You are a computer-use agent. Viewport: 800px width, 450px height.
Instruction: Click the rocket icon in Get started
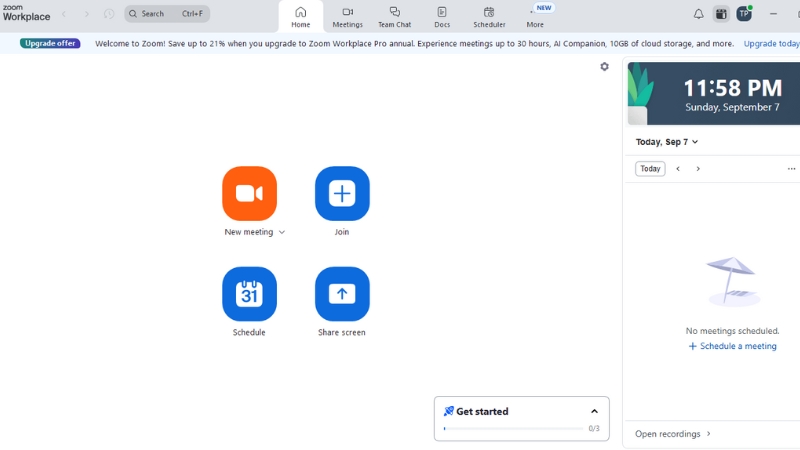448,411
